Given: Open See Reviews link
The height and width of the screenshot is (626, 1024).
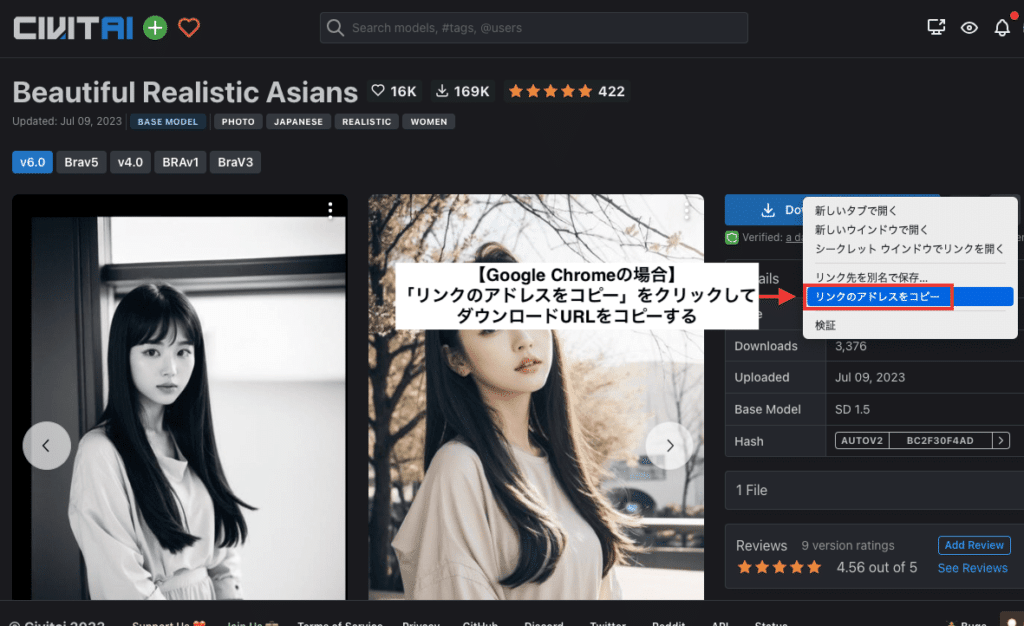Looking at the screenshot, I should coord(972,568).
